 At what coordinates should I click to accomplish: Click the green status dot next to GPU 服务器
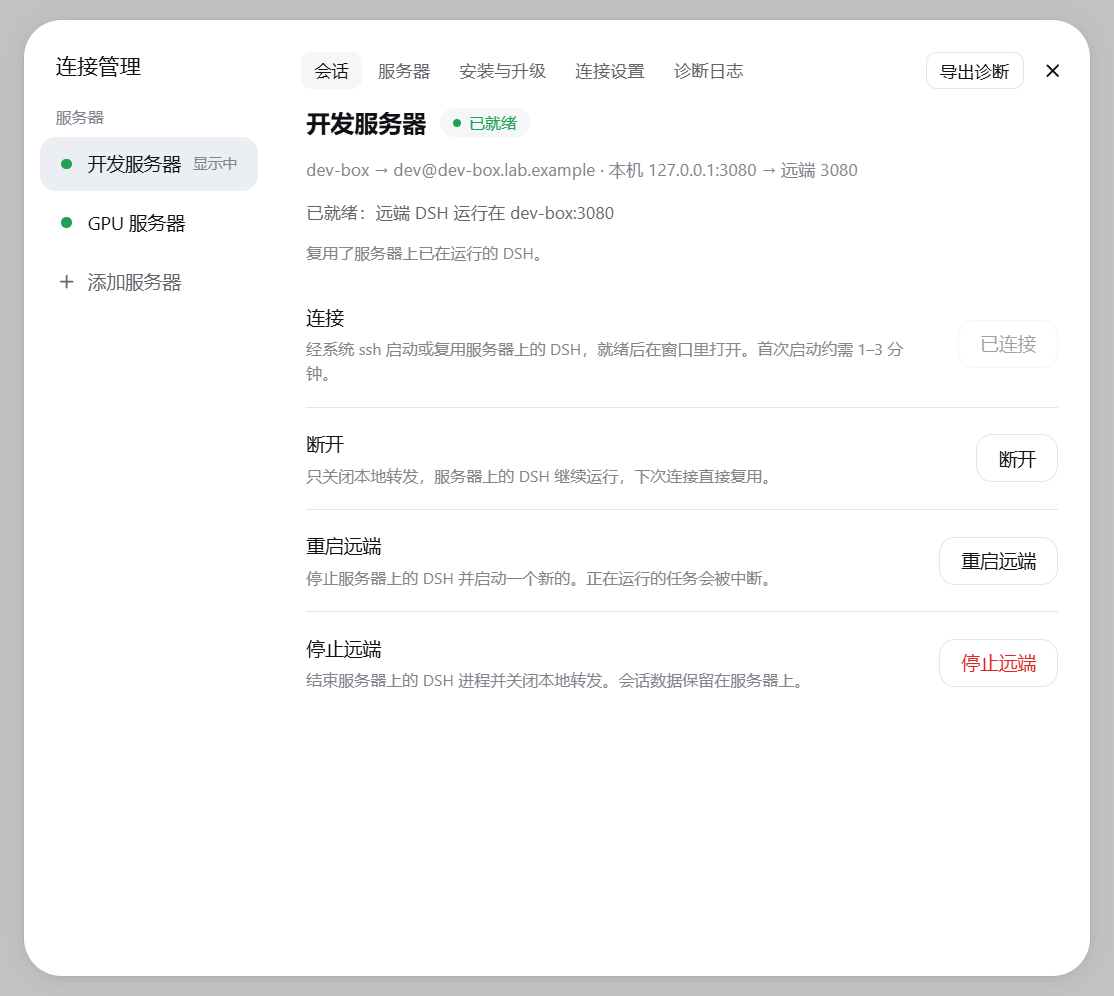(67, 223)
